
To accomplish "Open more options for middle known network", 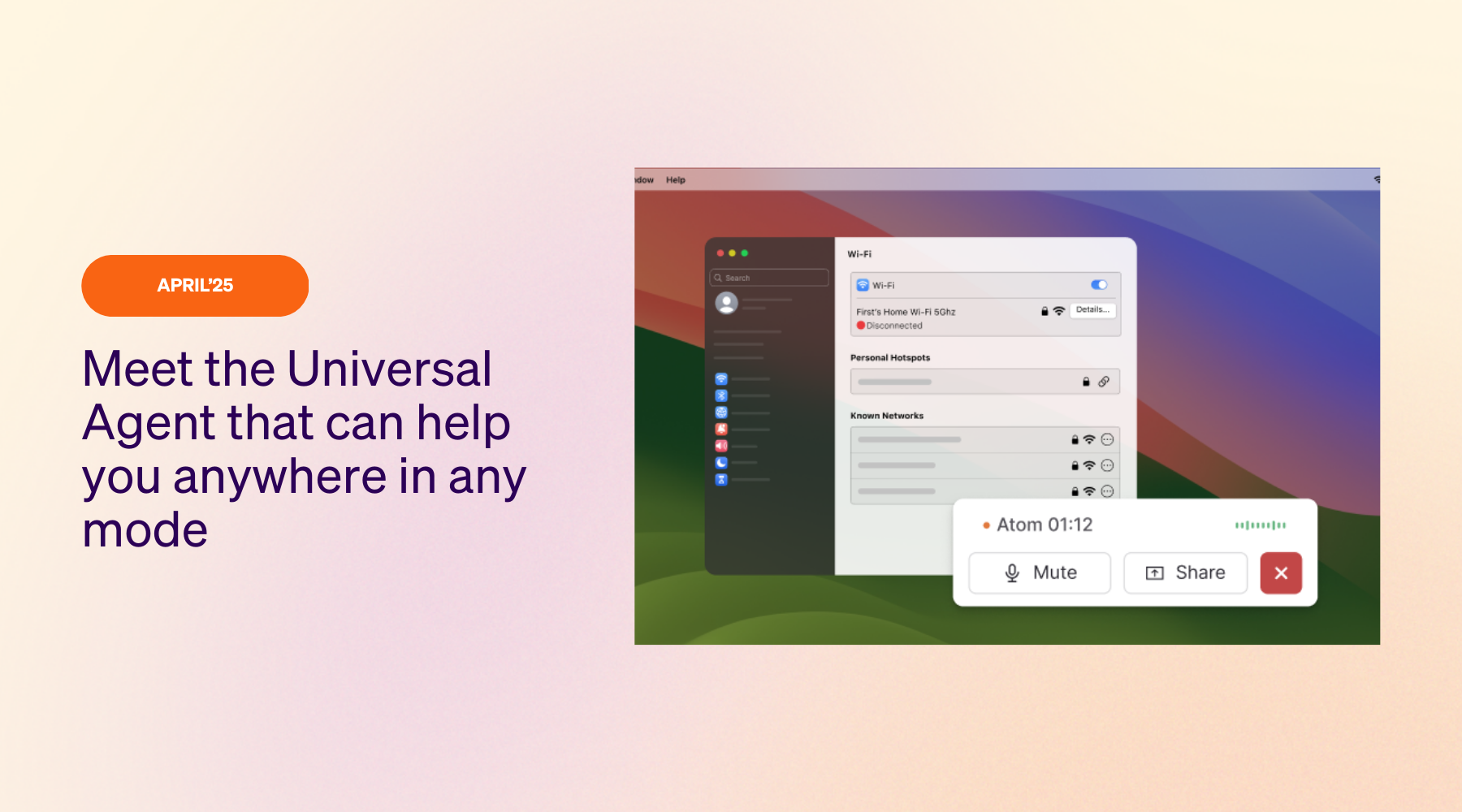I will point(1107,465).
